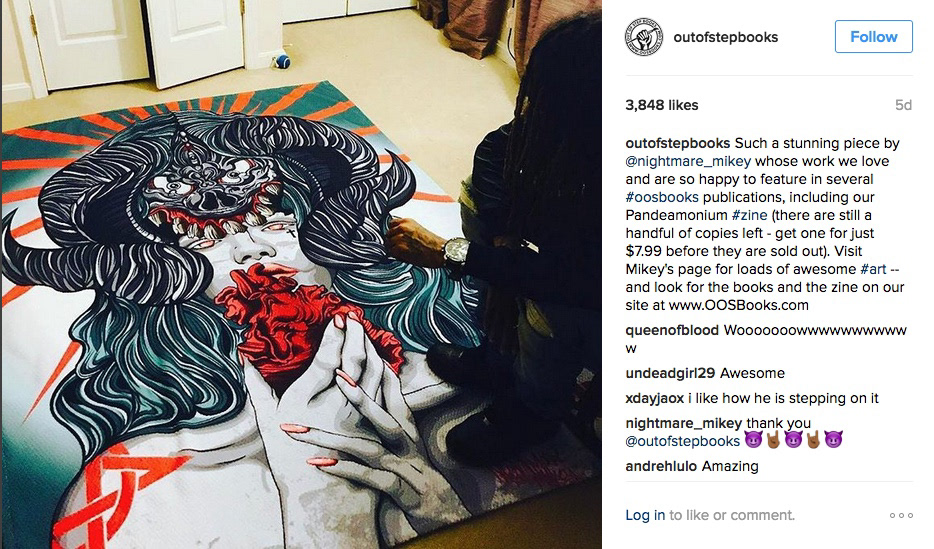Open the outofstepbooks profile avatar
The height and width of the screenshot is (549, 934).
tap(643, 37)
